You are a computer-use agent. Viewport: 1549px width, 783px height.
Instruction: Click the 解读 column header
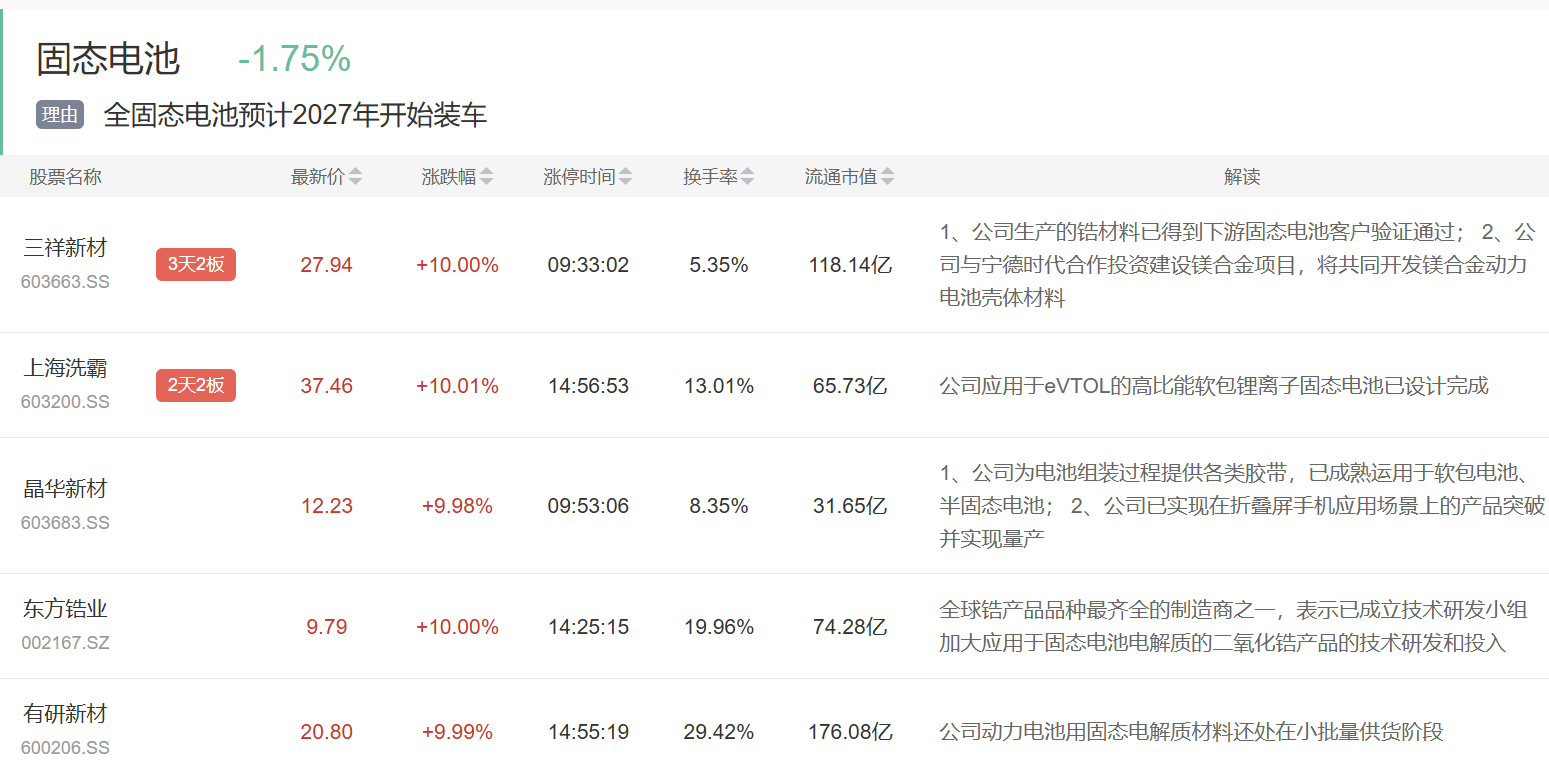tap(1242, 177)
